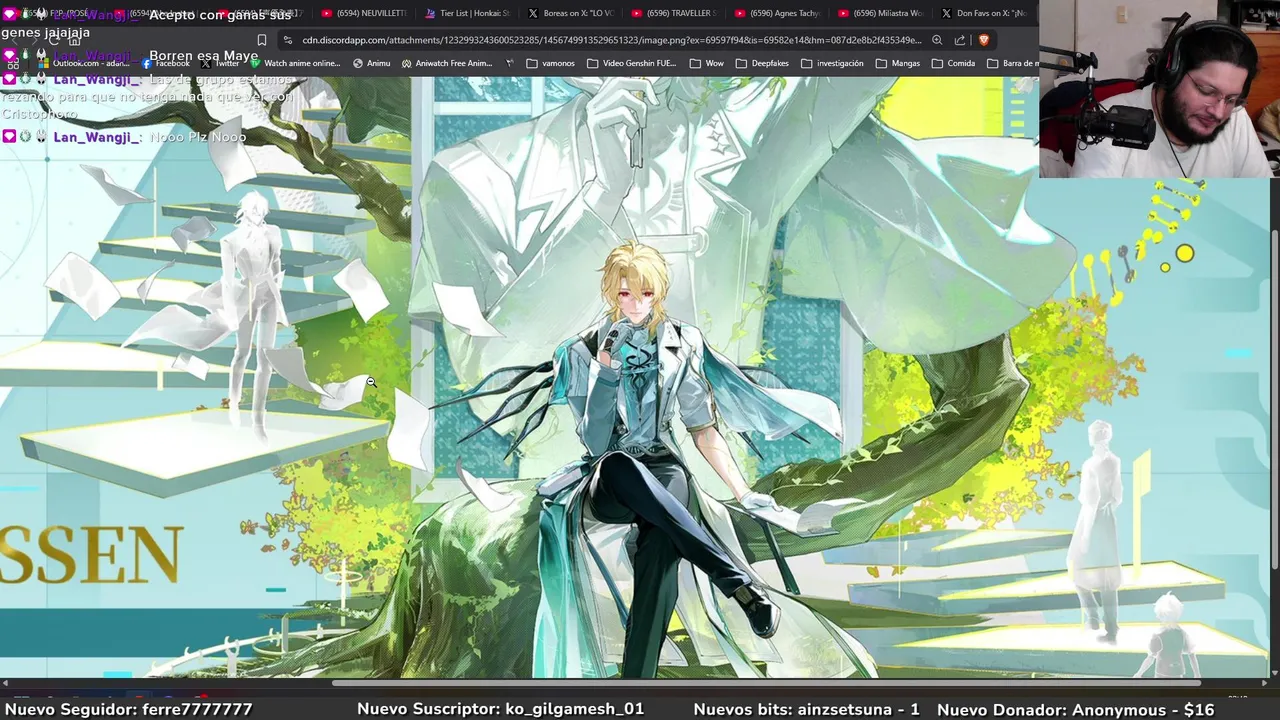Click the share icon in address bar

960,40
